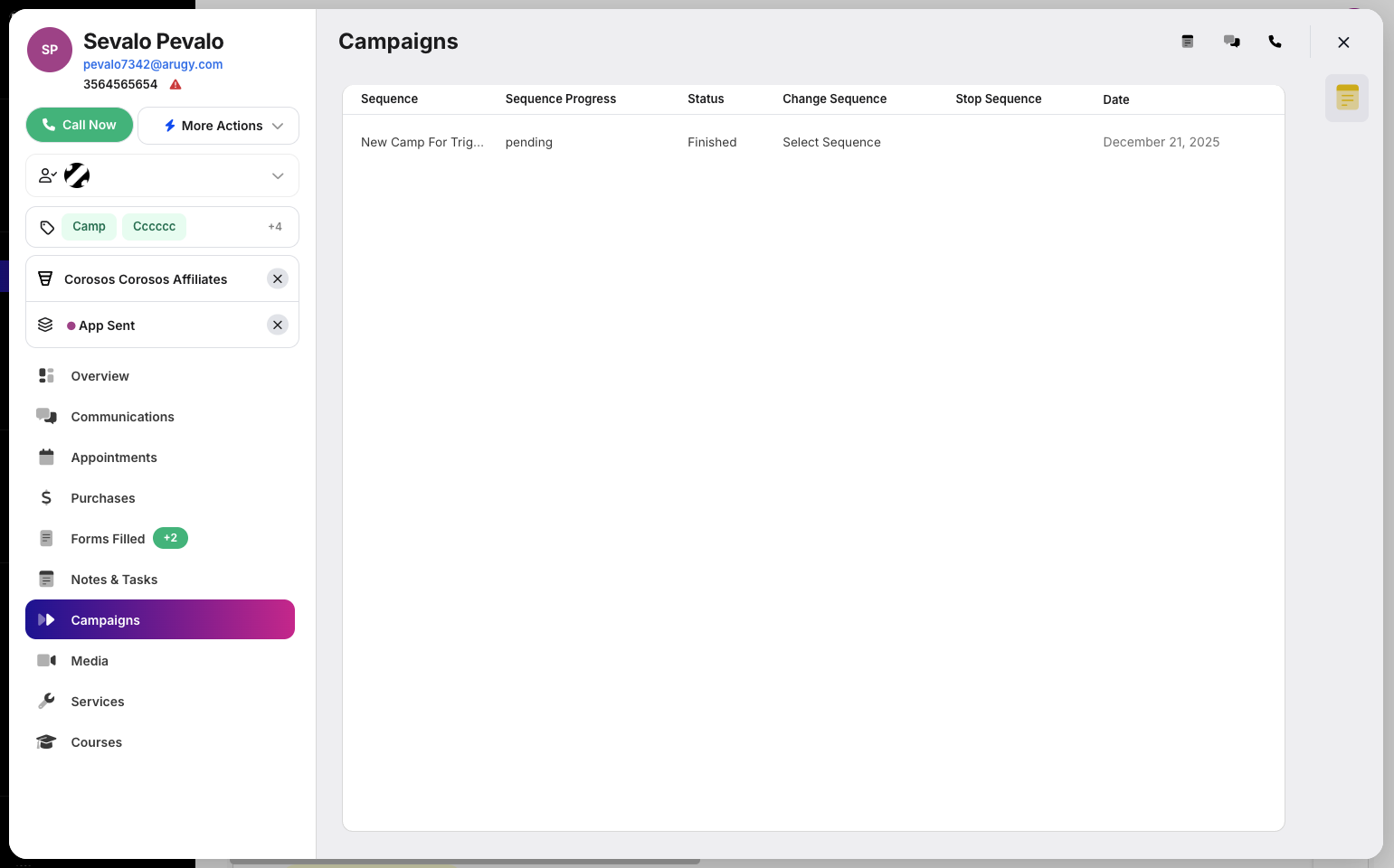Select the Campaigns sidebar item
The image size is (1394, 868).
point(160,619)
